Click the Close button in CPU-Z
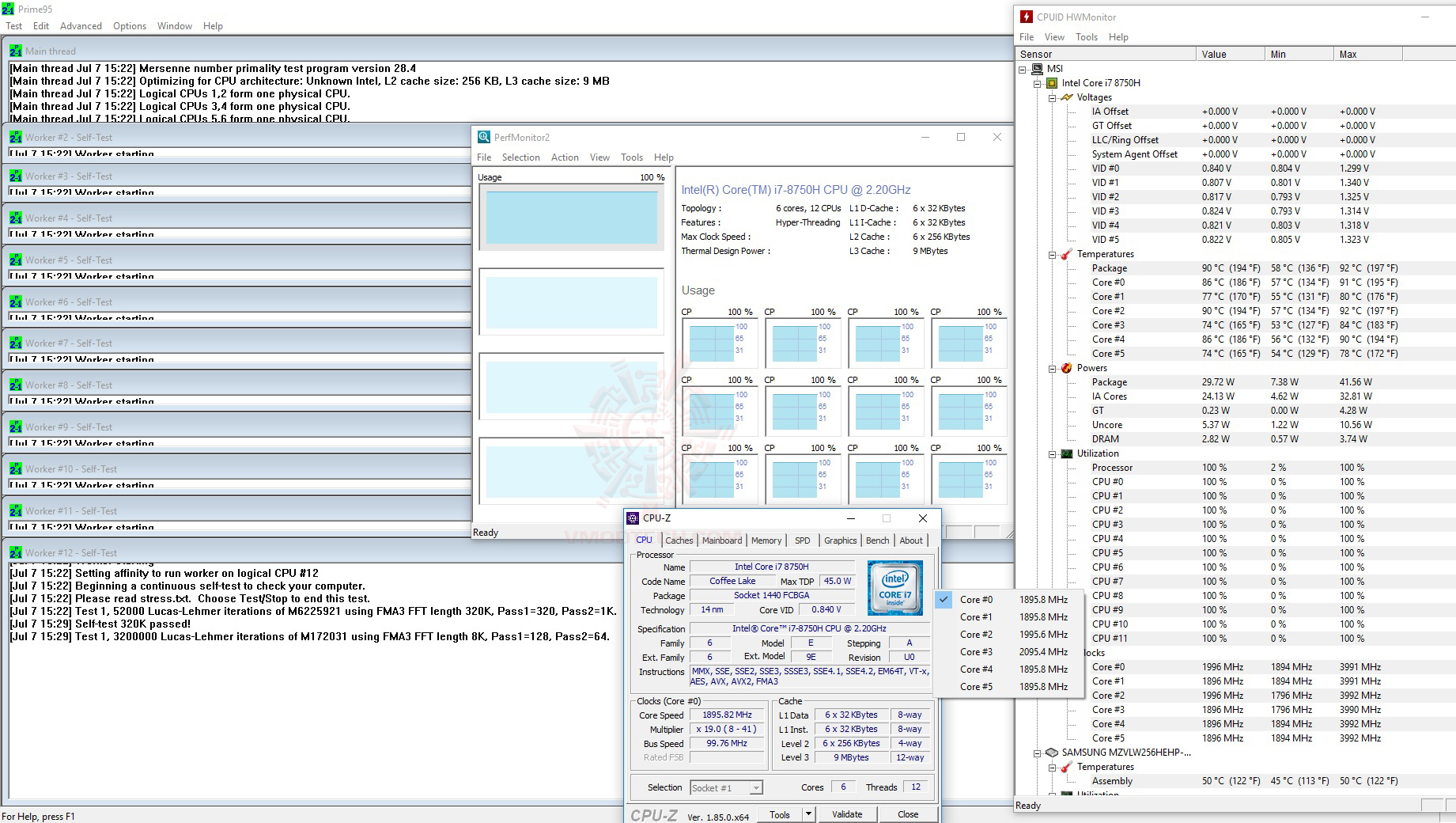The image size is (1456, 823). pyautogui.click(x=908, y=814)
